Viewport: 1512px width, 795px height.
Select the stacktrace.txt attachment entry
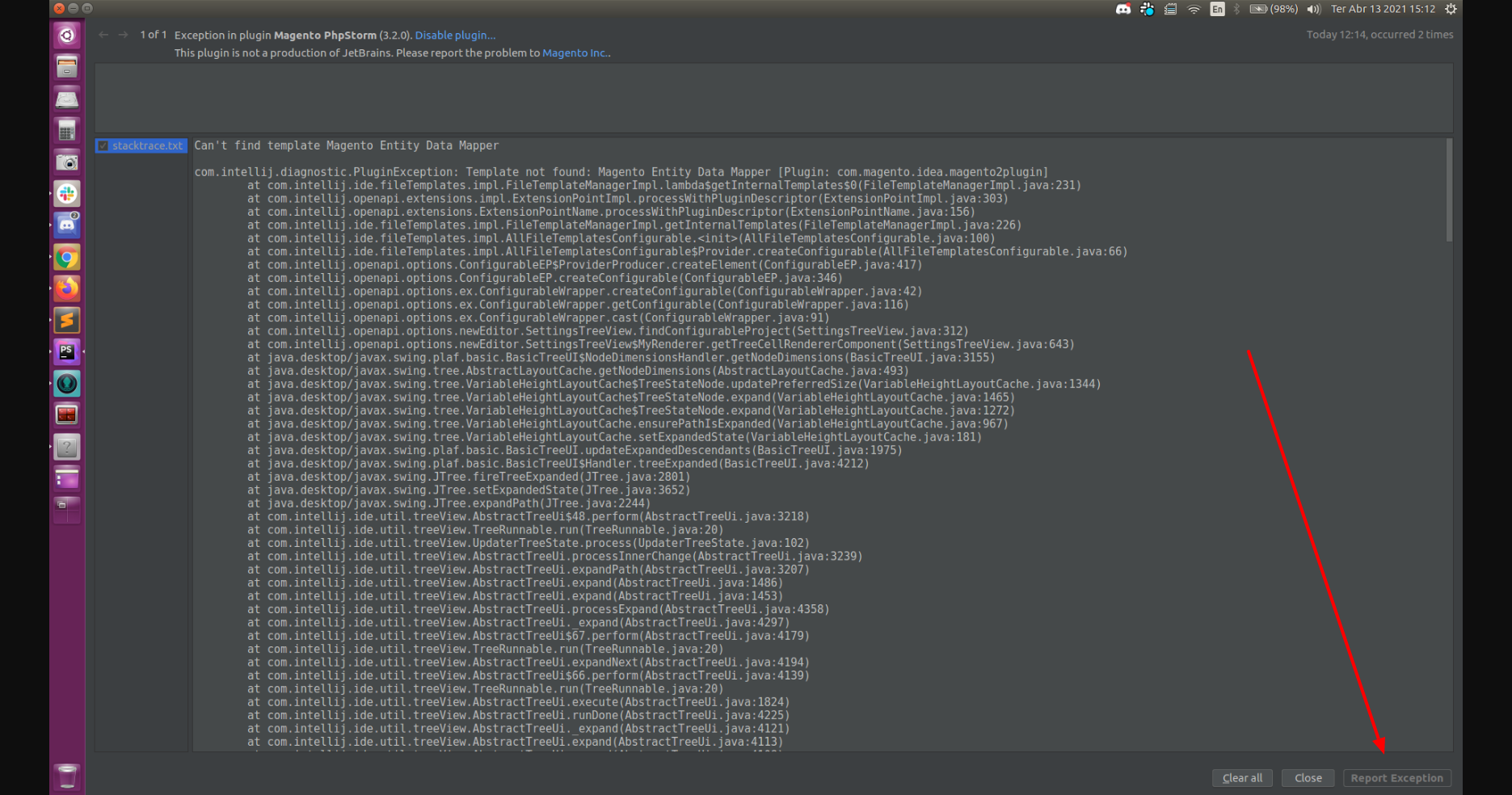141,146
